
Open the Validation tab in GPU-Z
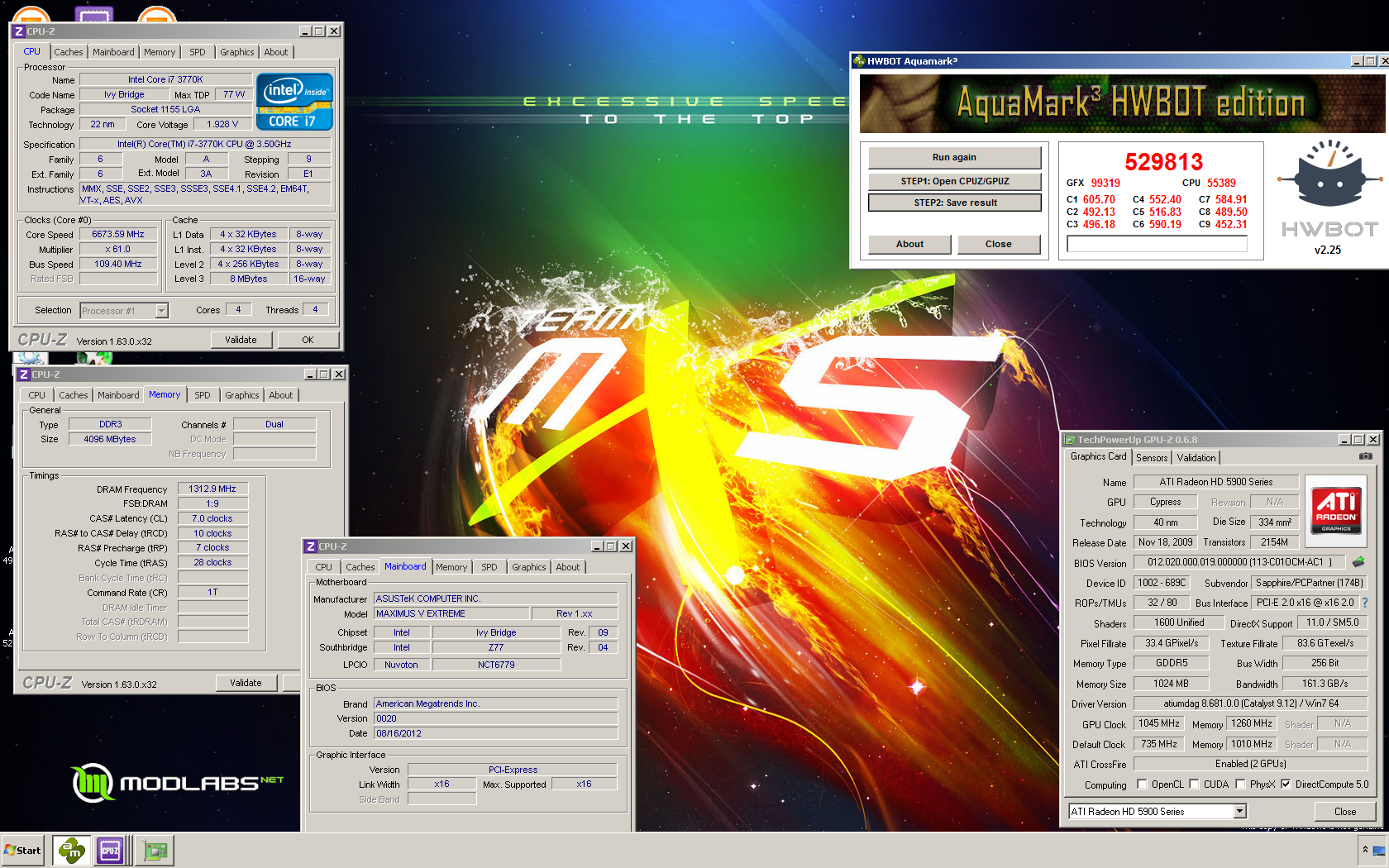1196,458
